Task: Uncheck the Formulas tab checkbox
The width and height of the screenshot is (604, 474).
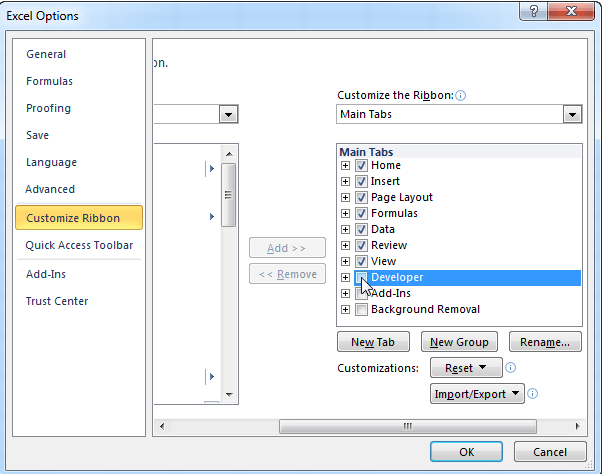Action: (x=361, y=213)
